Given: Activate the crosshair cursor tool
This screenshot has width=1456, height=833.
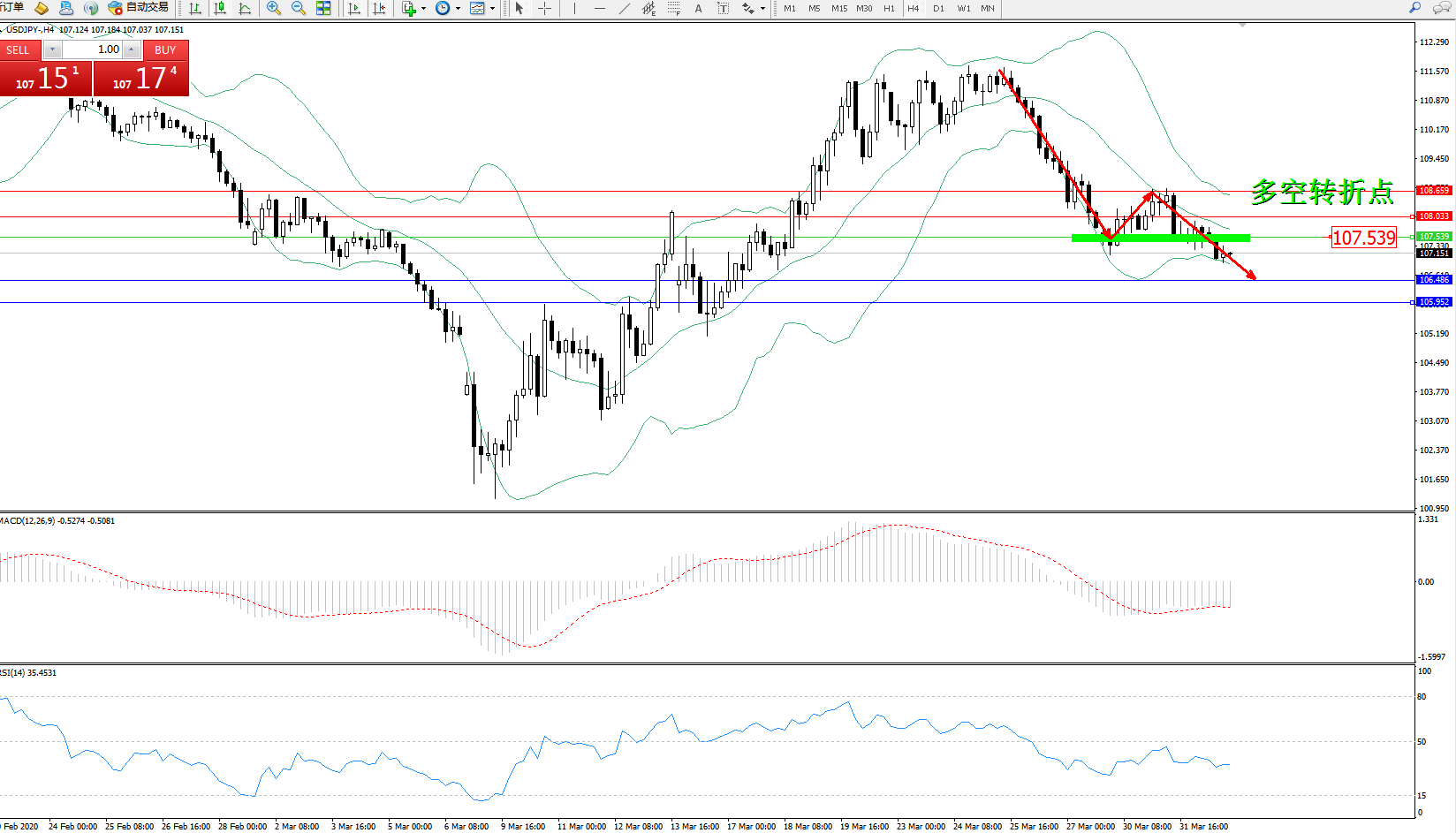Looking at the screenshot, I should click(x=545, y=8).
